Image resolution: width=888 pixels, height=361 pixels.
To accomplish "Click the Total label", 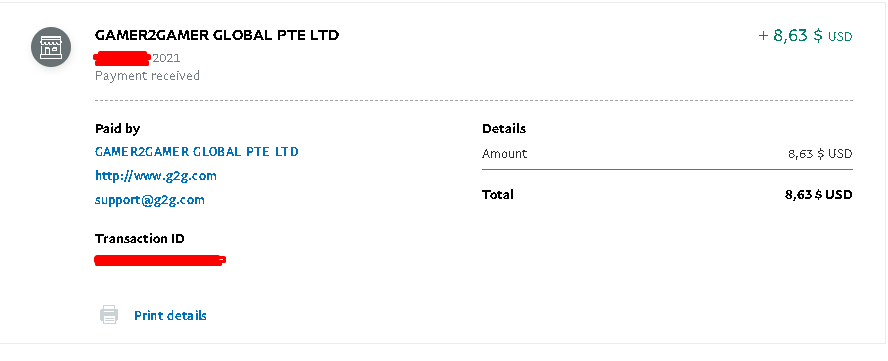I will pos(498,194).
